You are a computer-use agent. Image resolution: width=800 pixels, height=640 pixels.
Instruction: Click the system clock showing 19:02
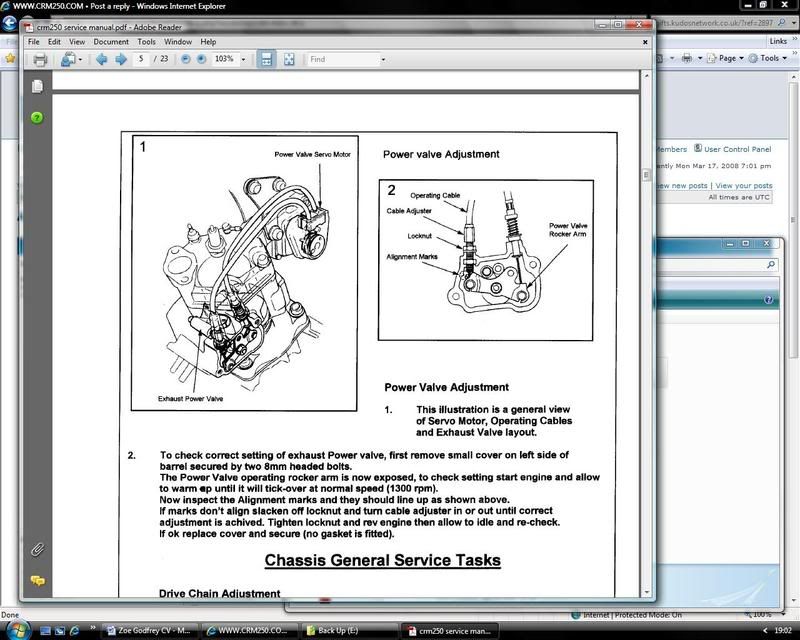point(783,631)
